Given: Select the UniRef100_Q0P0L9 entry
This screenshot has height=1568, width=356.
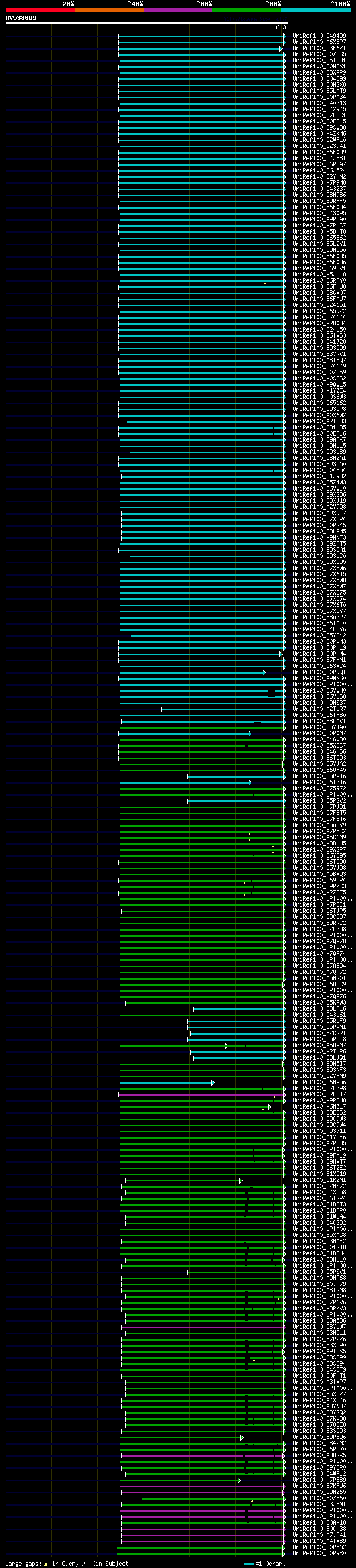Looking at the screenshot, I should point(319,647).
